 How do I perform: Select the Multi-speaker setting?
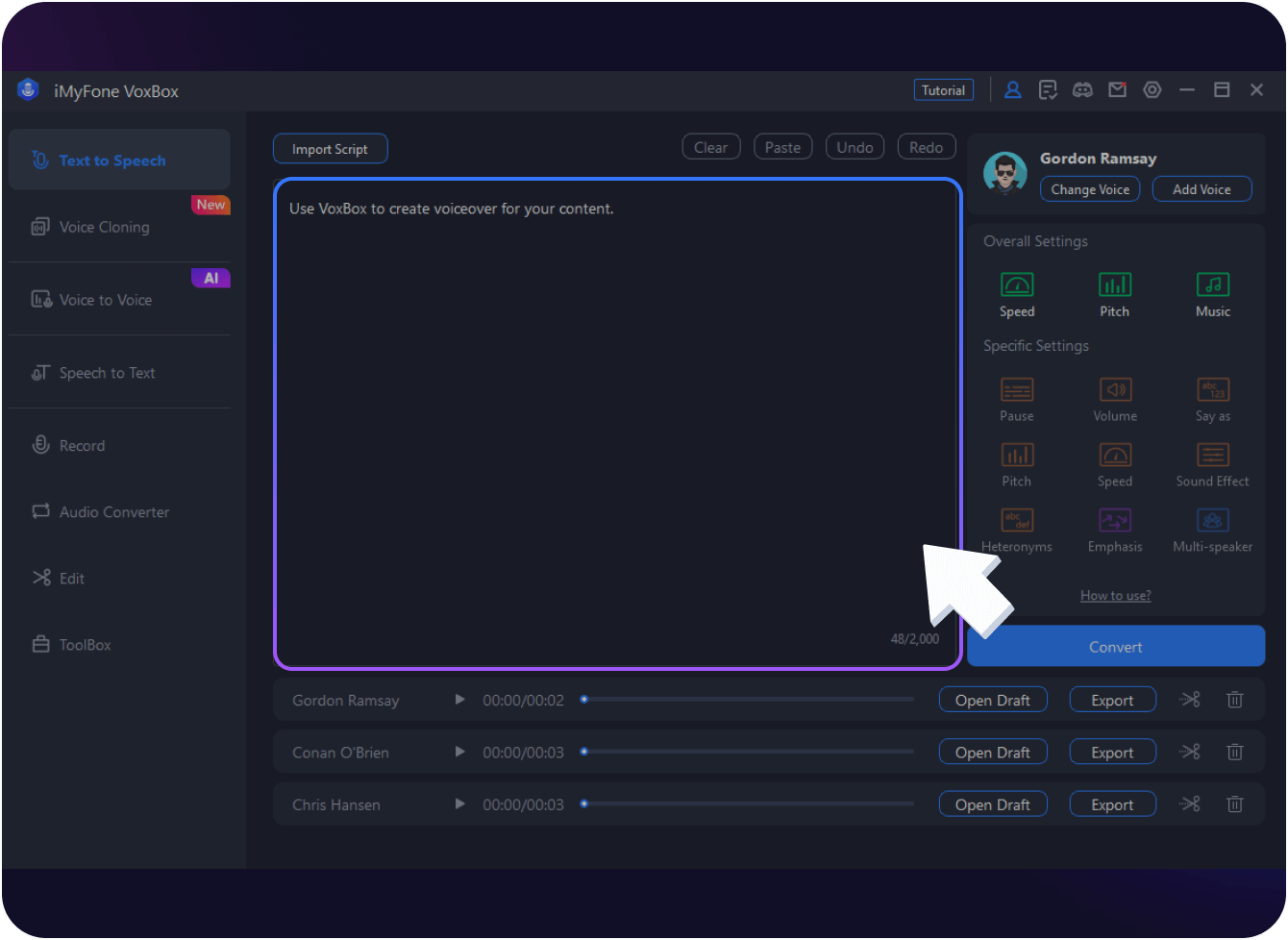[x=1213, y=531]
